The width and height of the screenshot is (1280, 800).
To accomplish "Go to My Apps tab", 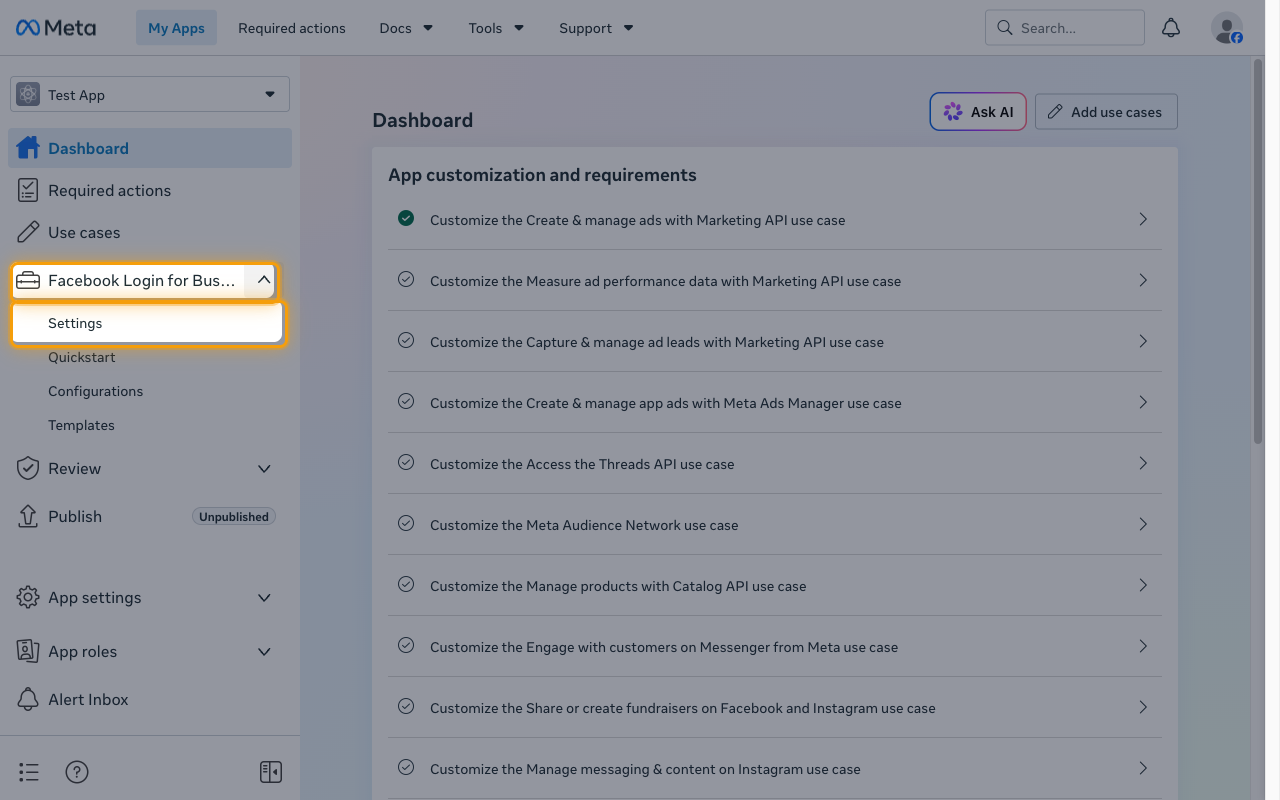I will (x=176, y=28).
